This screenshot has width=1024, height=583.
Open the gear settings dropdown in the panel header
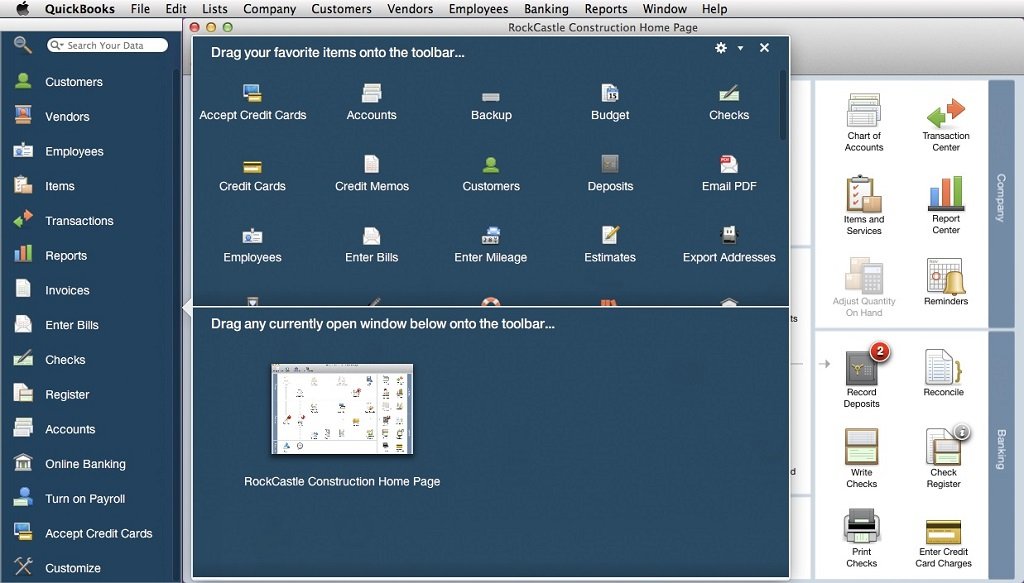728,48
